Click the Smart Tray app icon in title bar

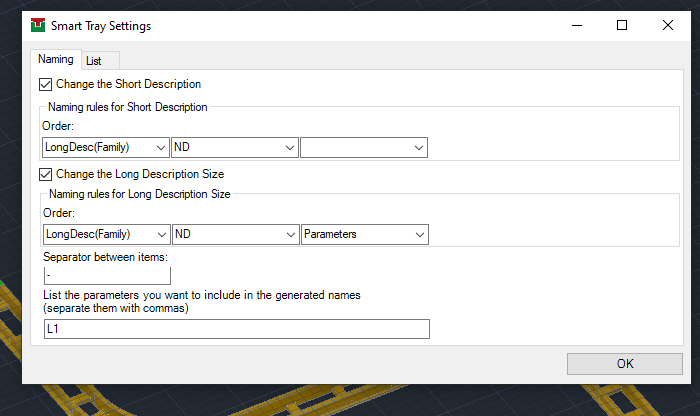tap(38, 25)
